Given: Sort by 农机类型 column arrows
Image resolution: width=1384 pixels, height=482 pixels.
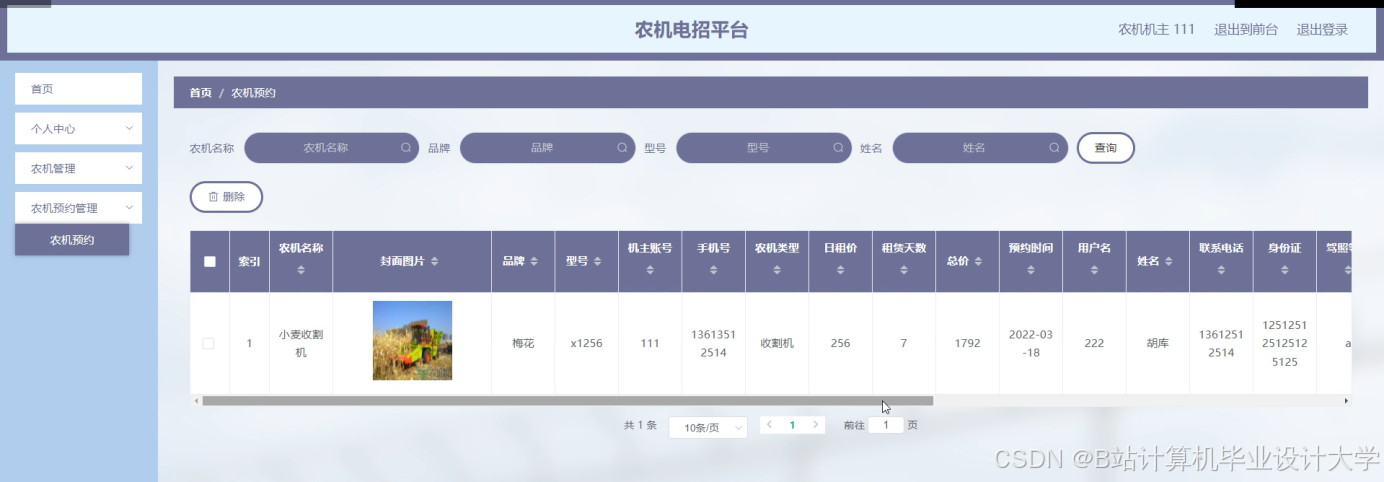Looking at the screenshot, I should tap(777, 270).
